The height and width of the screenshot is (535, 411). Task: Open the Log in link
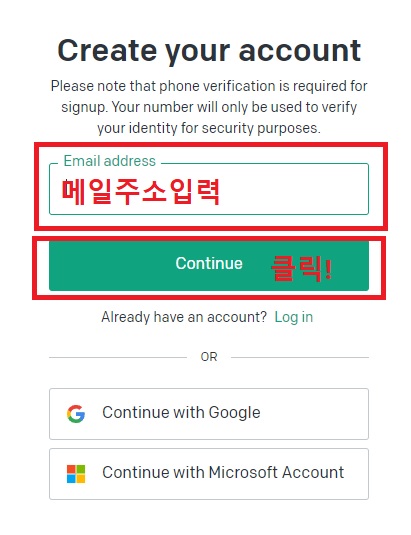pos(294,317)
